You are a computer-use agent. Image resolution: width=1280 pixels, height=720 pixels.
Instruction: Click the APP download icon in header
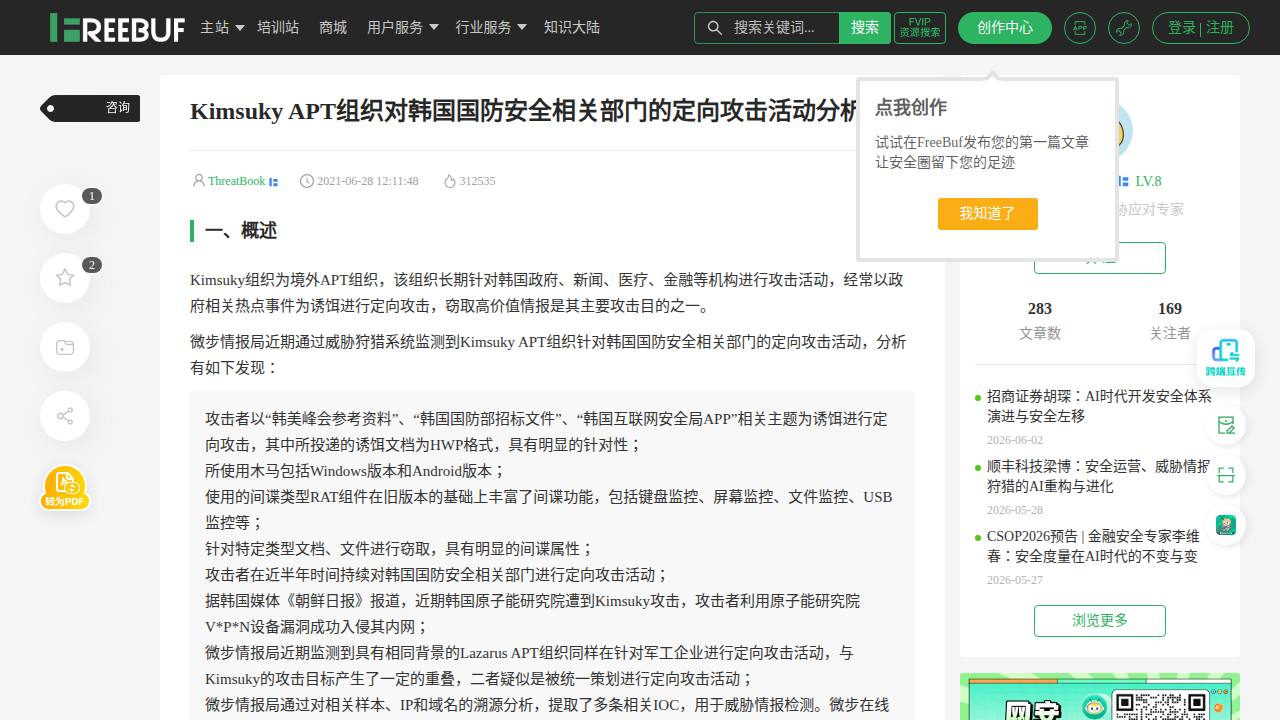[1080, 28]
